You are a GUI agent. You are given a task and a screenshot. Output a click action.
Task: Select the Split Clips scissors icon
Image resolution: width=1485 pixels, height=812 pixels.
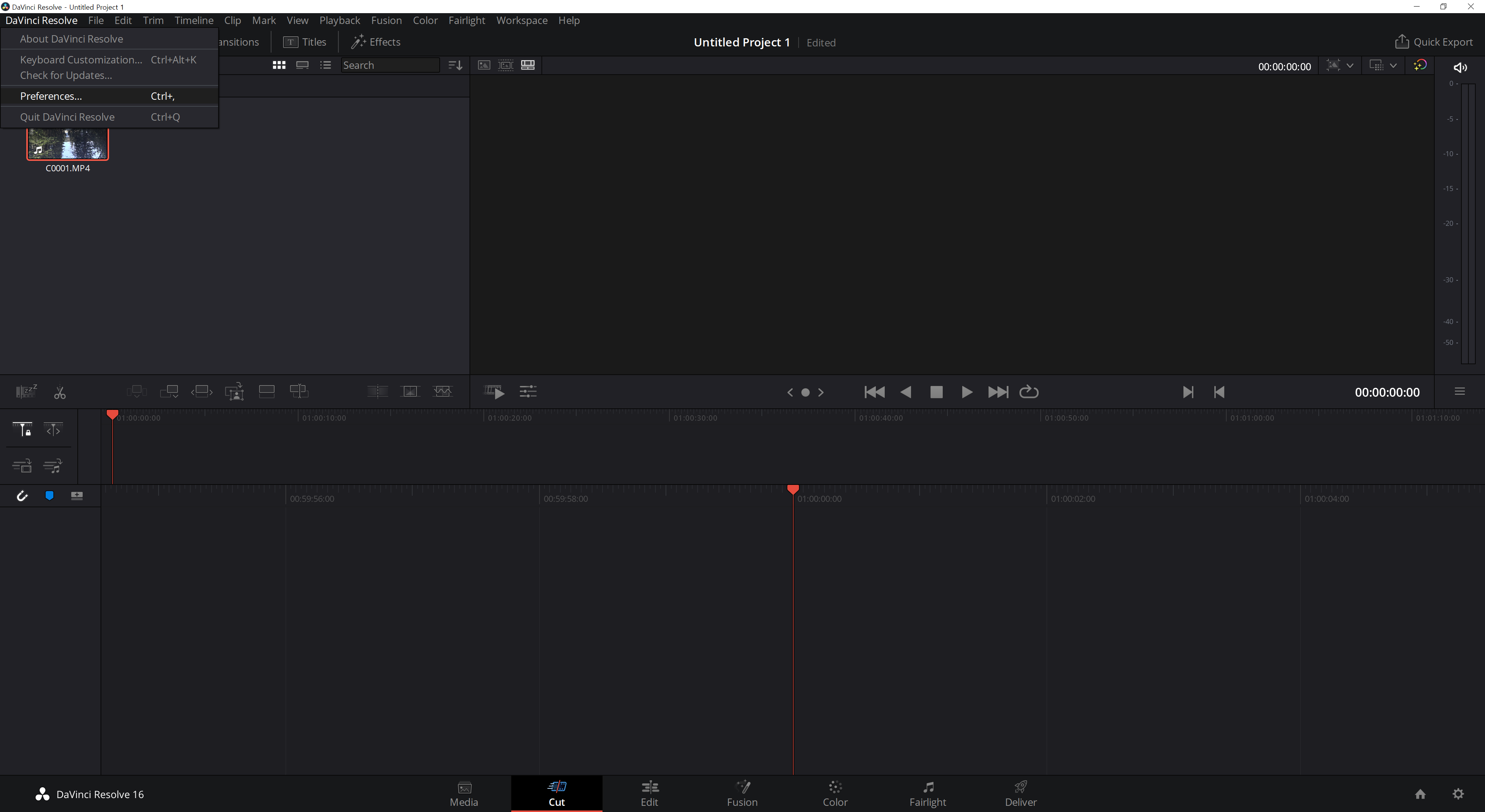(x=60, y=392)
